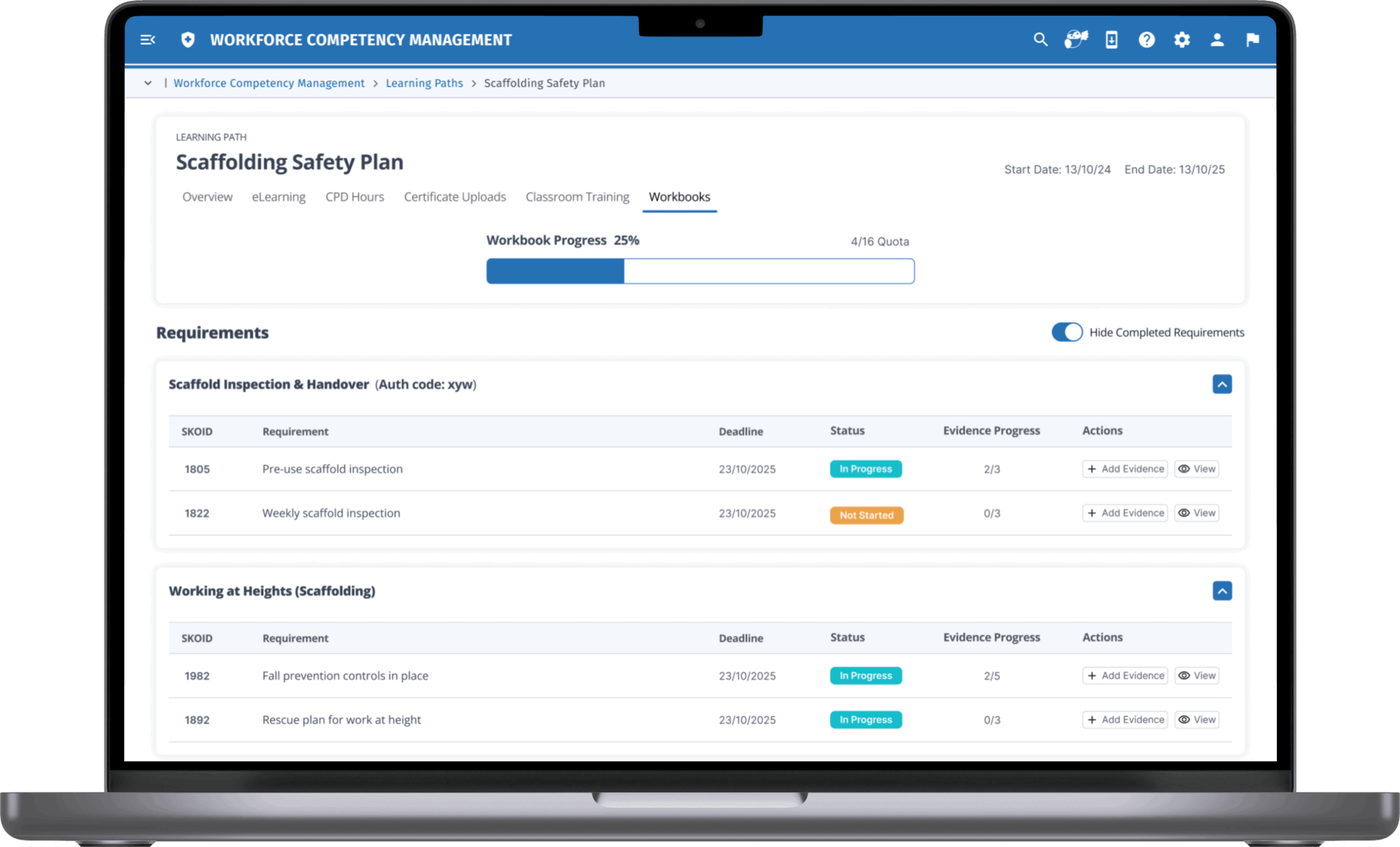Image resolution: width=1400 pixels, height=847 pixels.
Task: Open the settings gear icon
Action: tap(1182, 40)
